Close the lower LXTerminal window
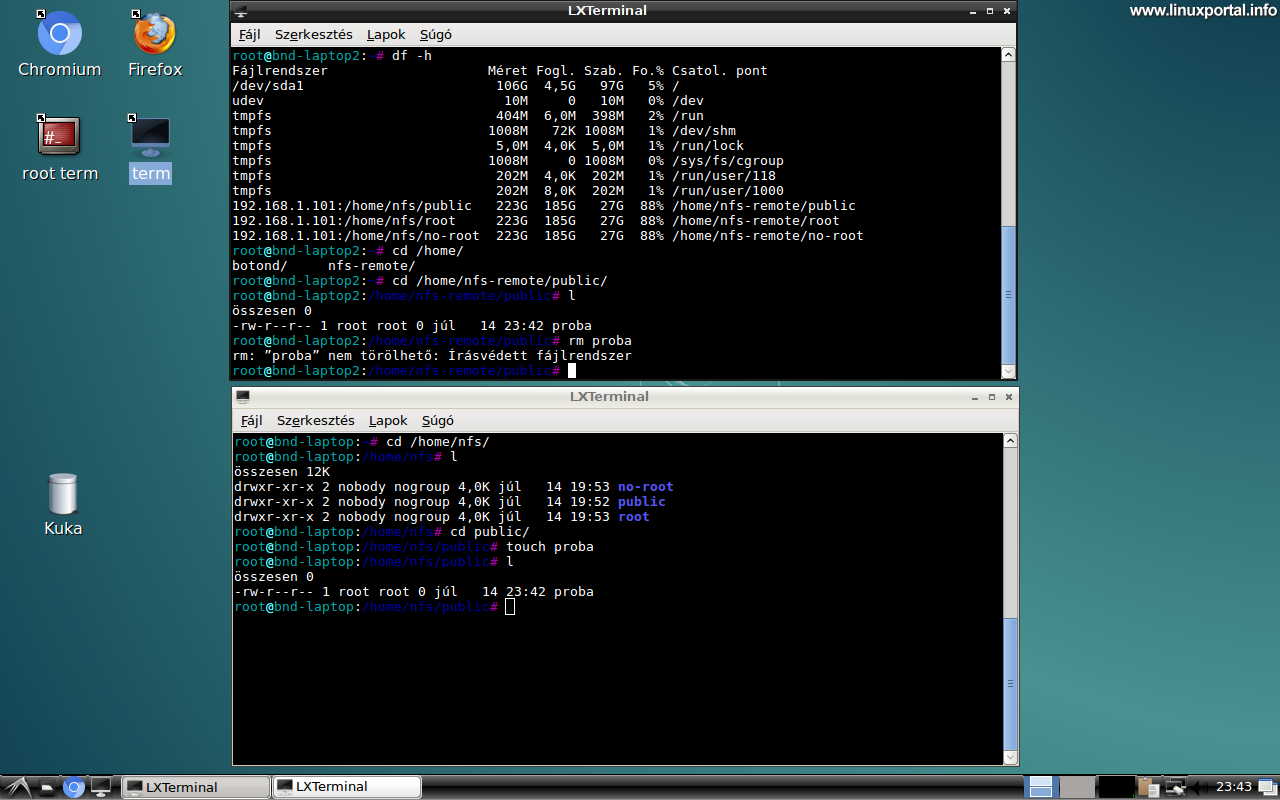This screenshot has height=800, width=1280. click(x=1009, y=397)
